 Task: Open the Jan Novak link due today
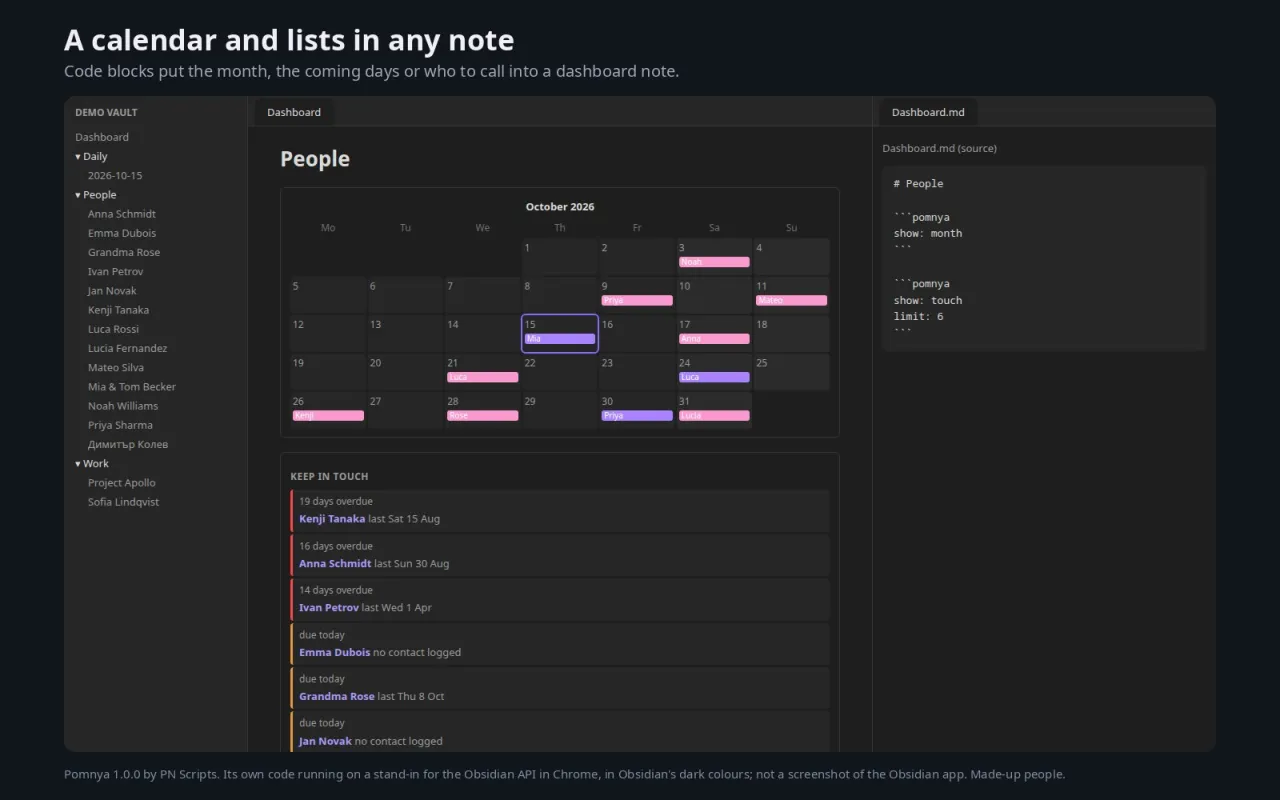[x=325, y=742]
